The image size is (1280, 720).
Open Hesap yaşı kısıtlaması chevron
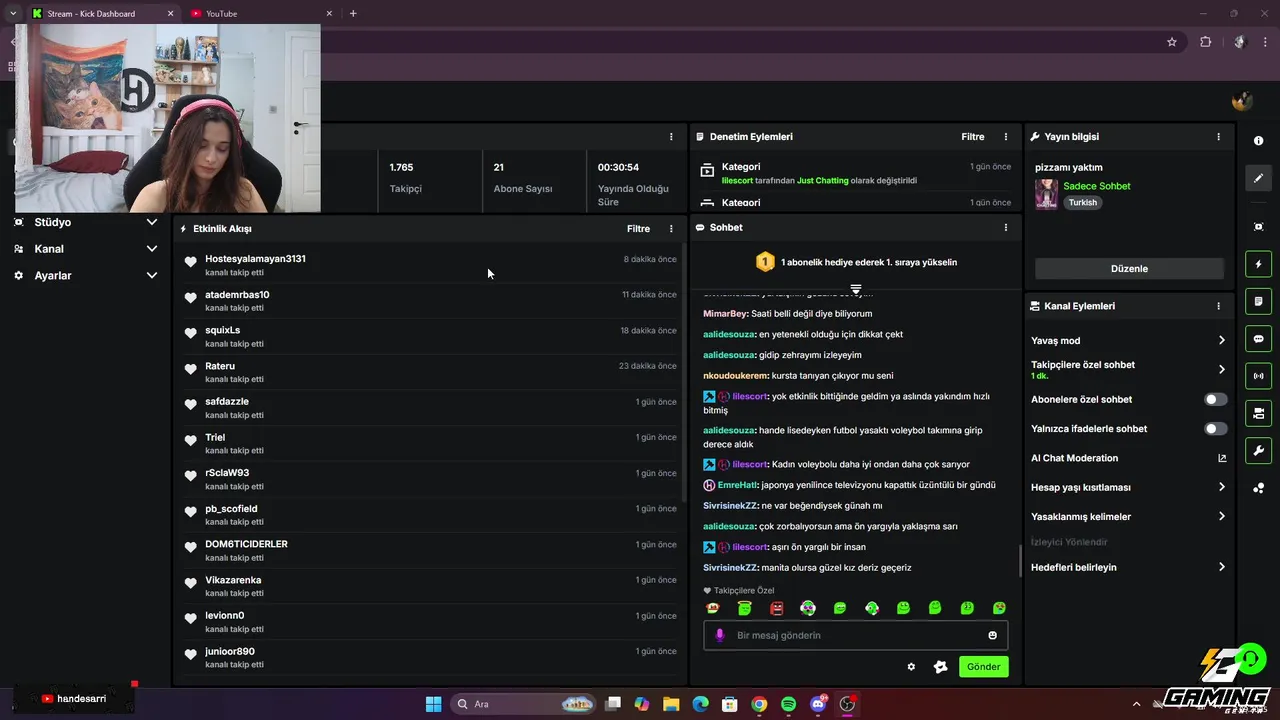click(x=1222, y=487)
